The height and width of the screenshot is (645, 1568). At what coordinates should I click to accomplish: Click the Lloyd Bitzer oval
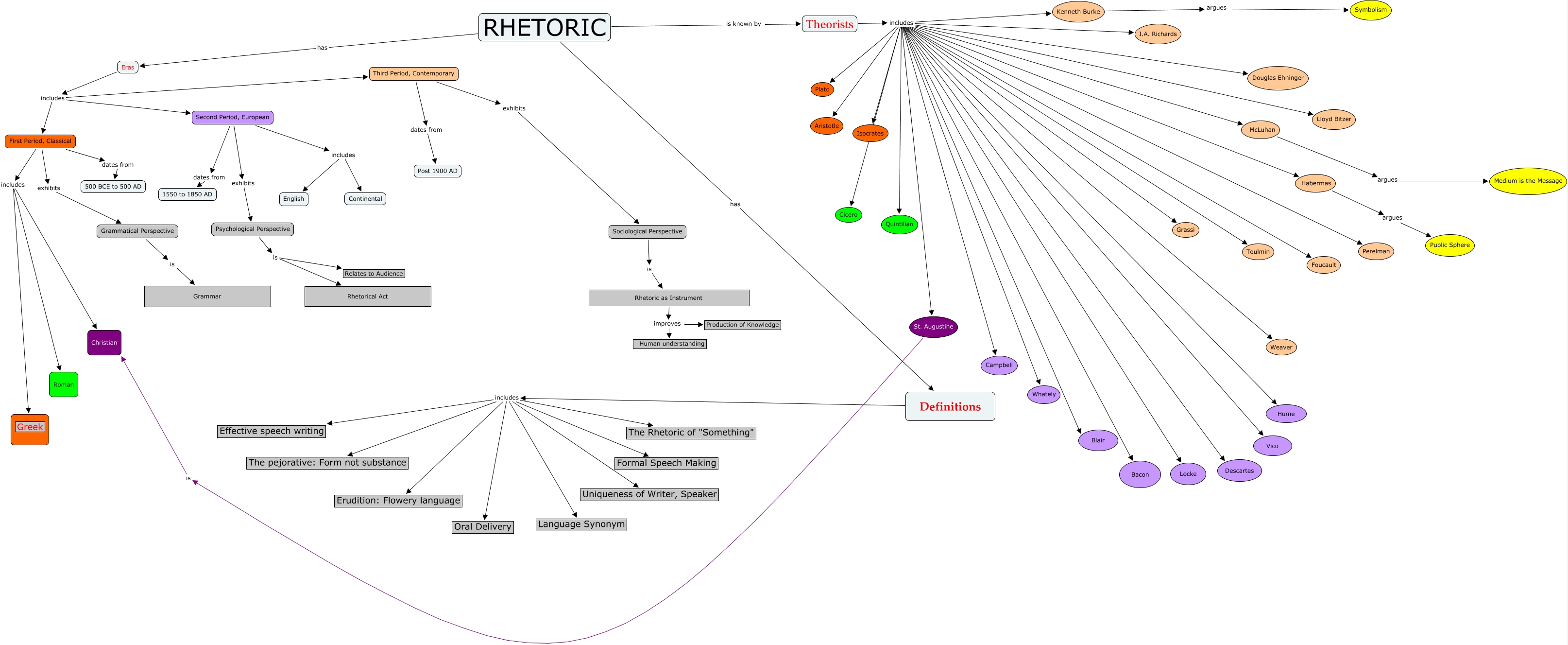click(1334, 120)
